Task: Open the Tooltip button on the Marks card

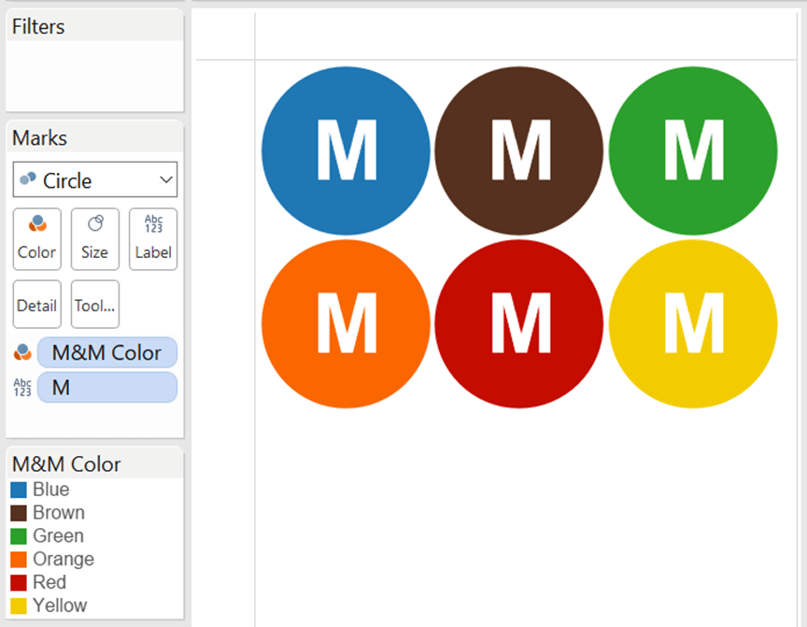Action: click(94, 304)
